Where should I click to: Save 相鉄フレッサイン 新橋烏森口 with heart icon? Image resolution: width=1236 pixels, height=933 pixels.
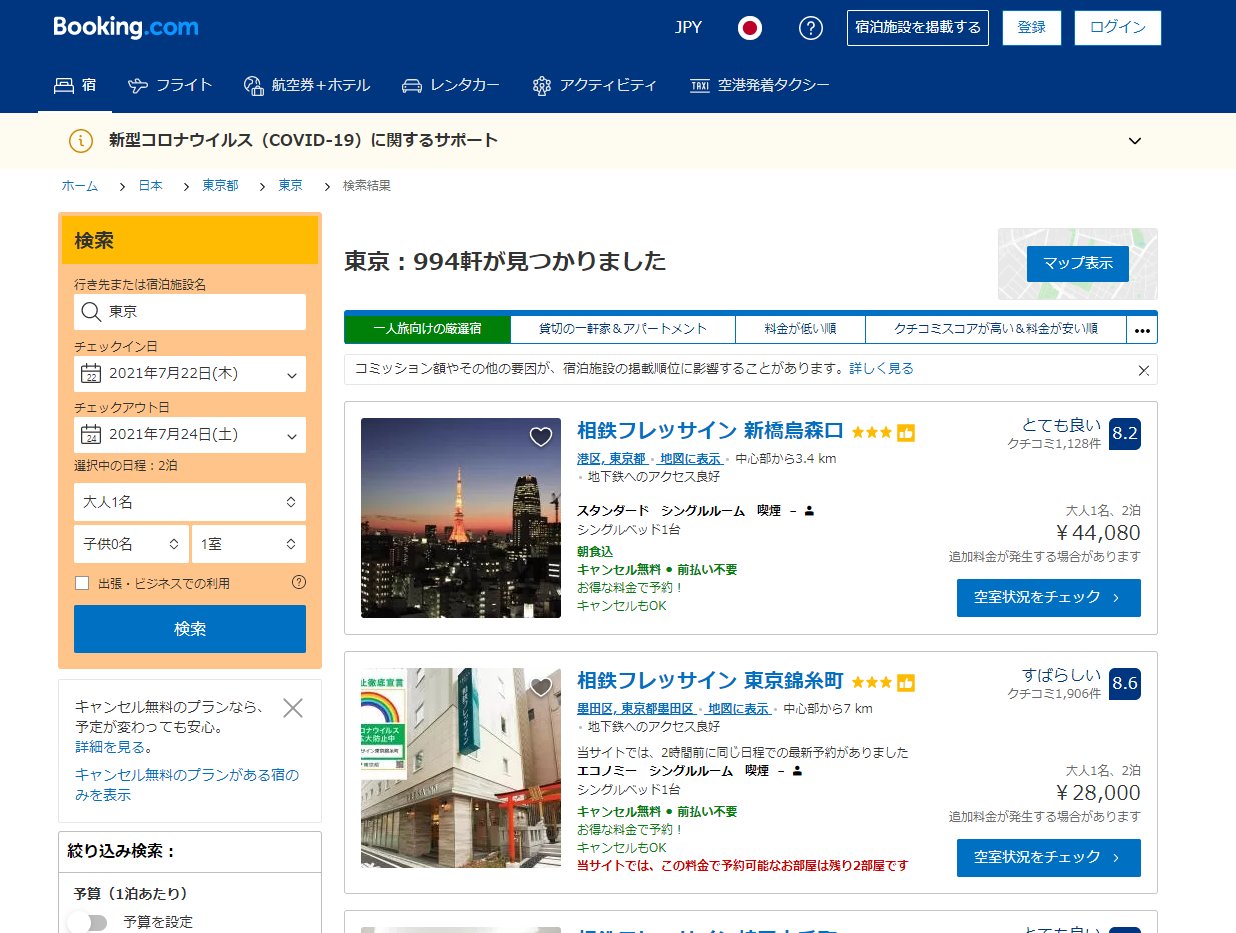tap(541, 437)
